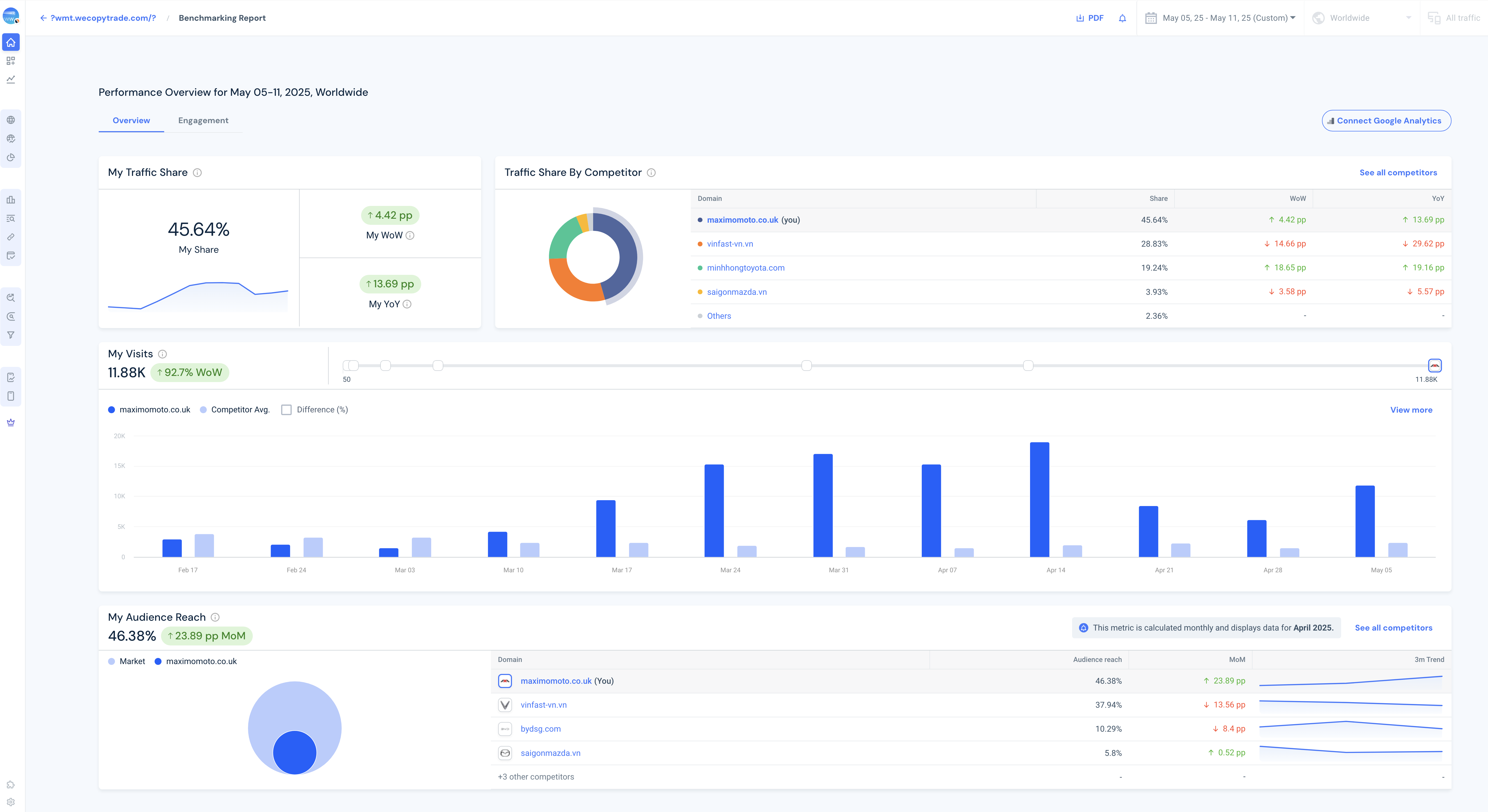Switch to the Engagement tab
The height and width of the screenshot is (812, 1488).
[203, 120]
